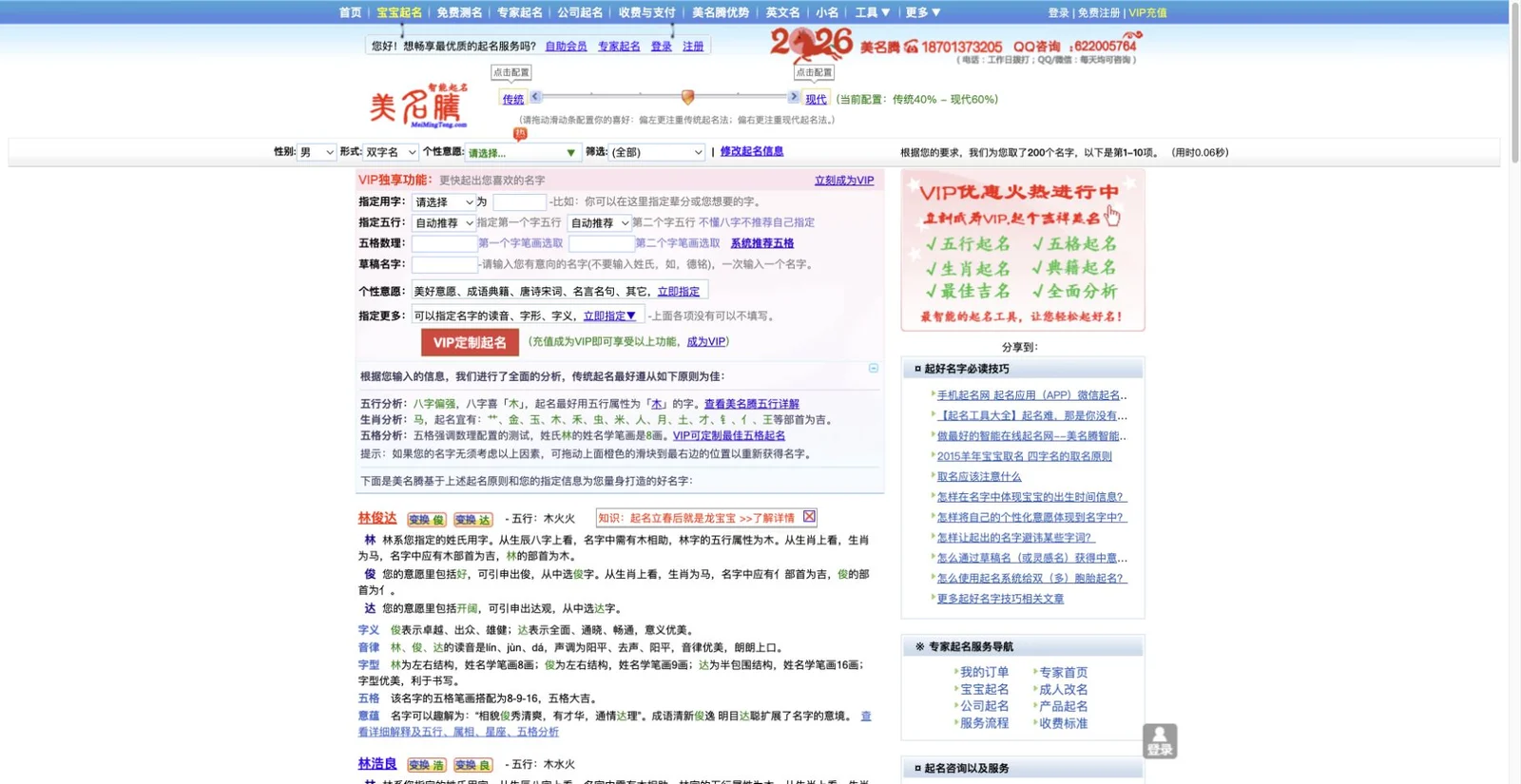
Task: Click the 2026 horse year banner graphic
Action: tap(811, 44)
